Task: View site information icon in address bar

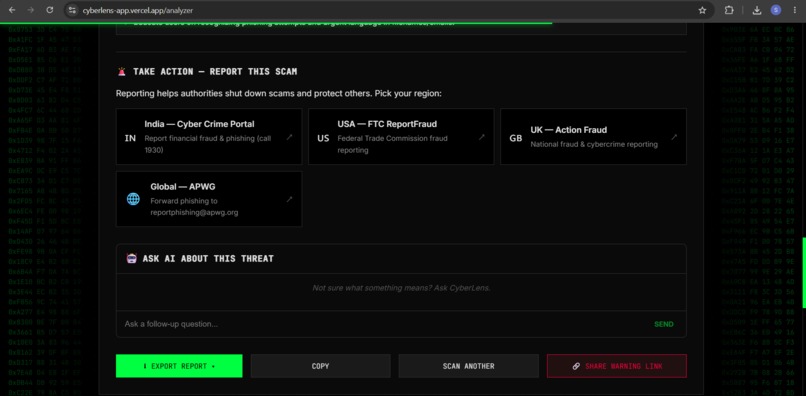Action: (x=72, y=10)
